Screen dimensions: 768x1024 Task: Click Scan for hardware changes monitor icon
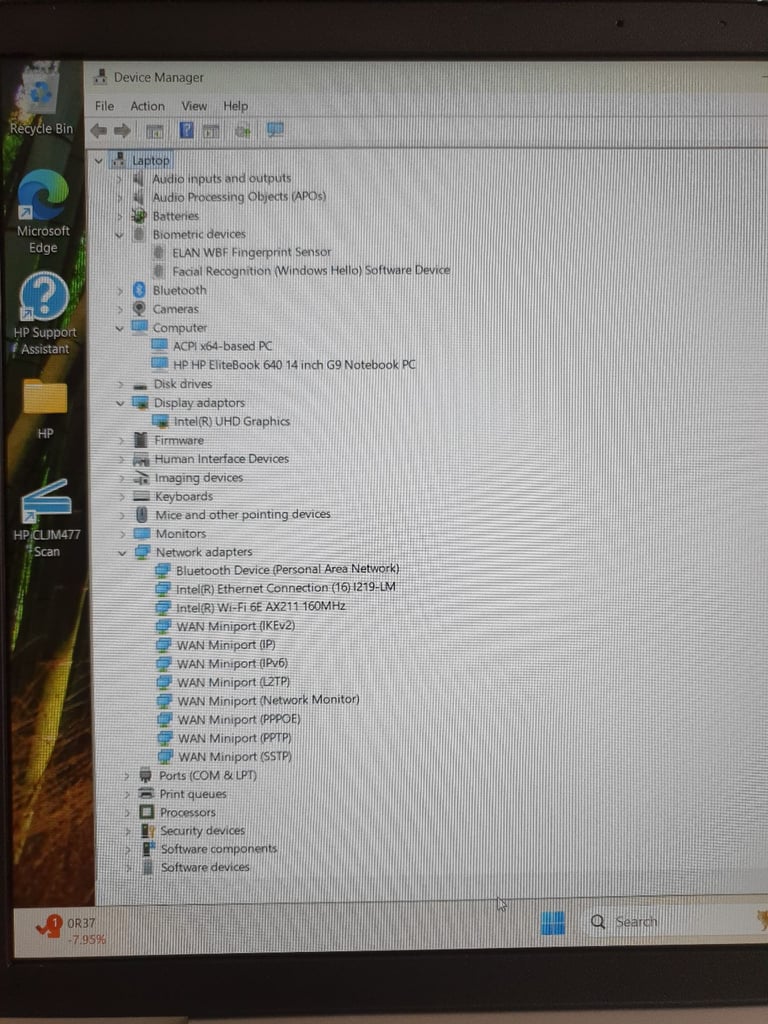pos(275,130)
